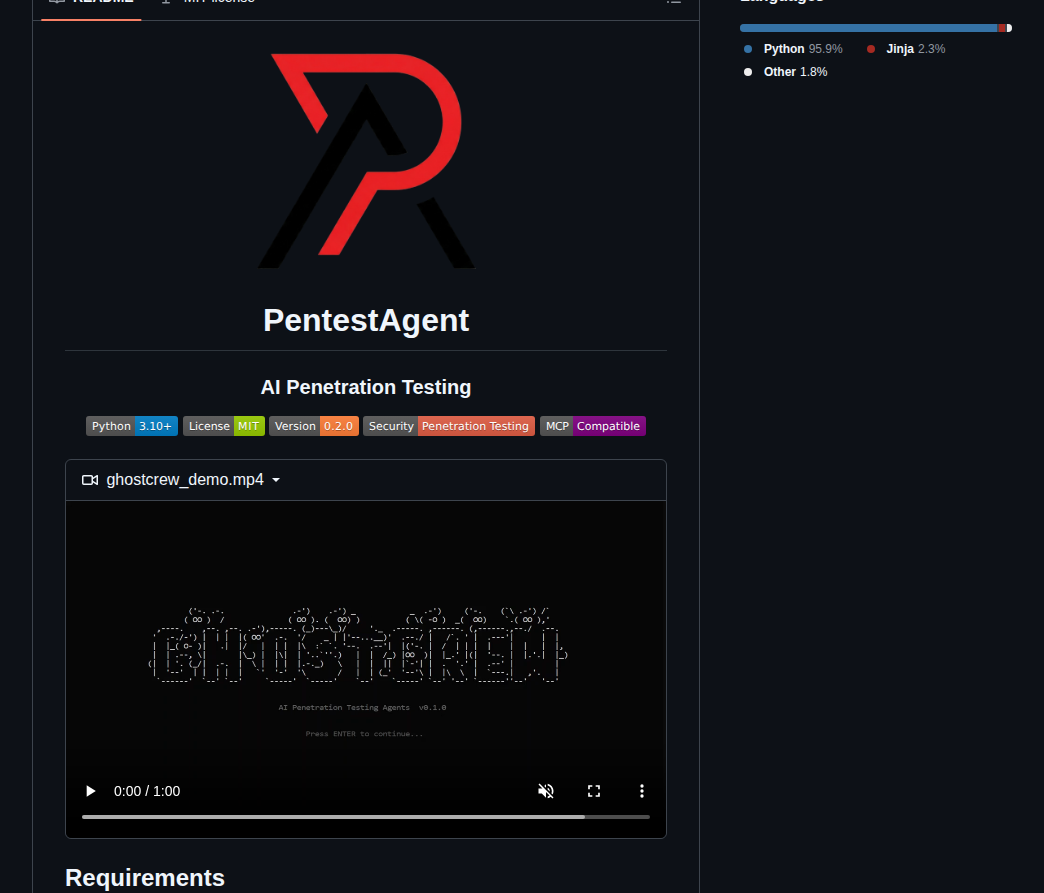Click the video time display 0:00 / 1:00

tap(147, 791)
